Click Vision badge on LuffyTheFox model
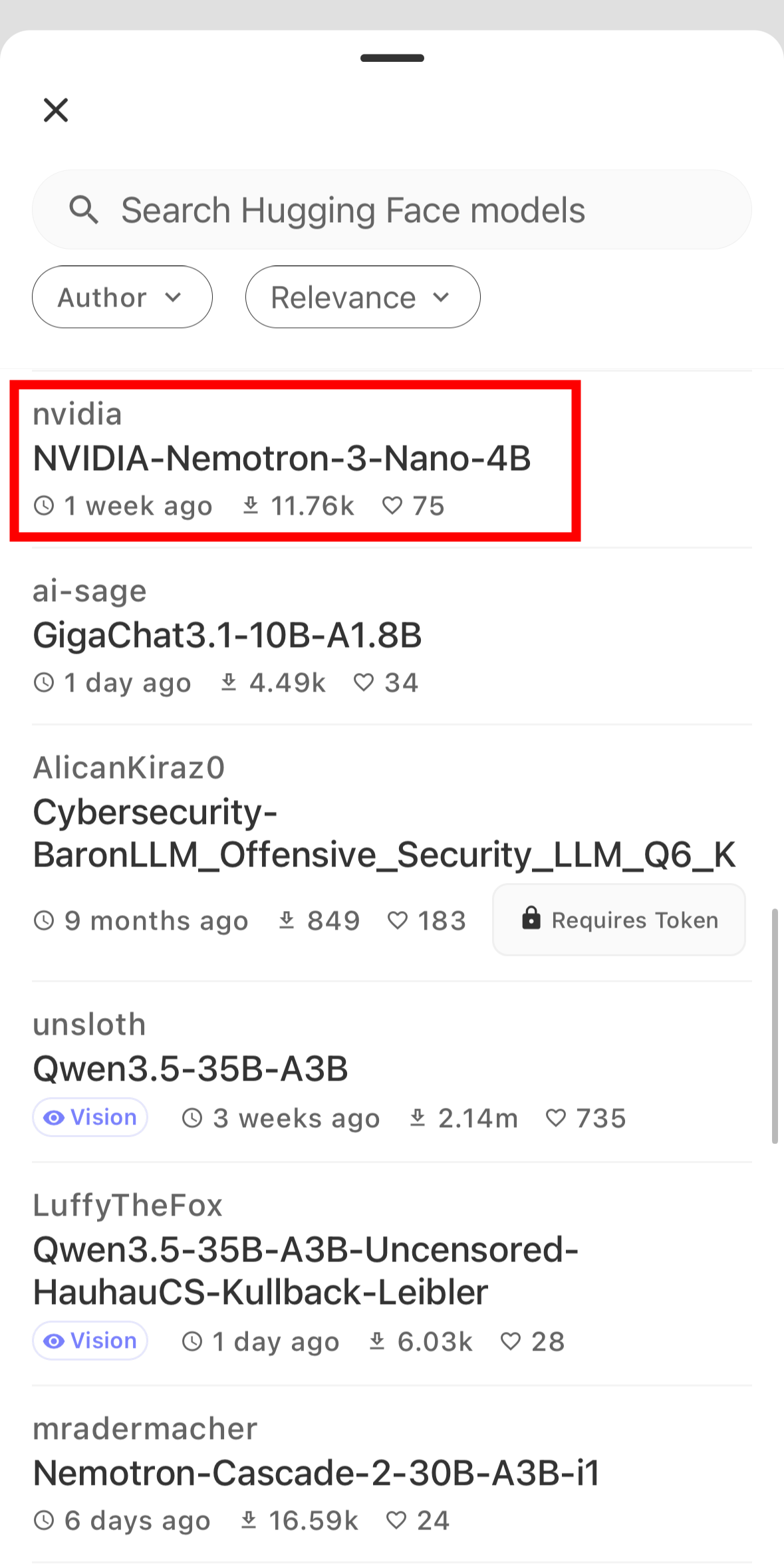Screen dimensions: 784x1568 coord(90,1341)
